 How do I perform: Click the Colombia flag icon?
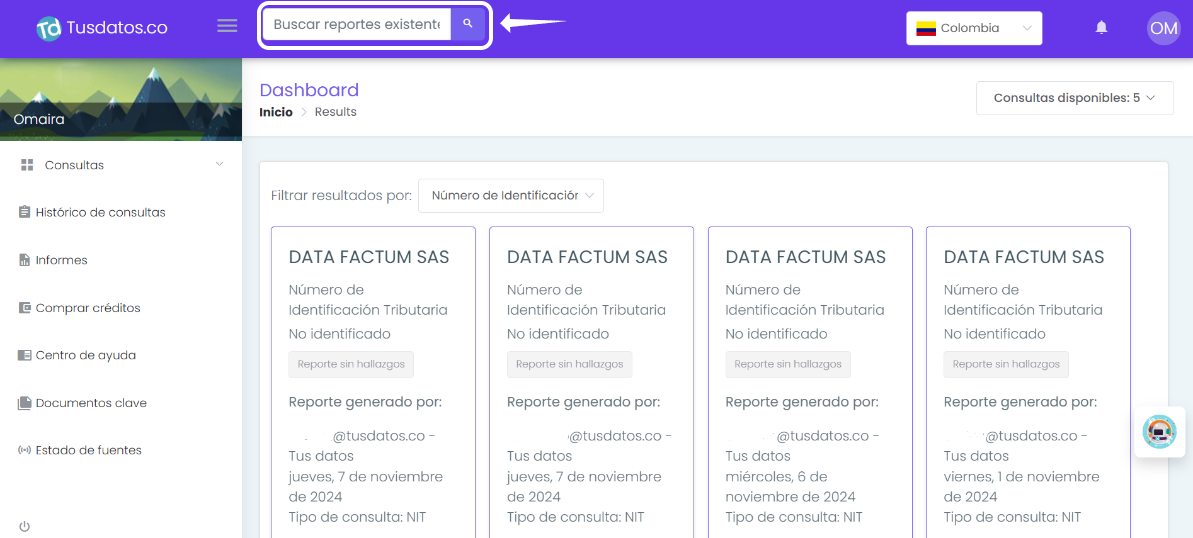925,29
